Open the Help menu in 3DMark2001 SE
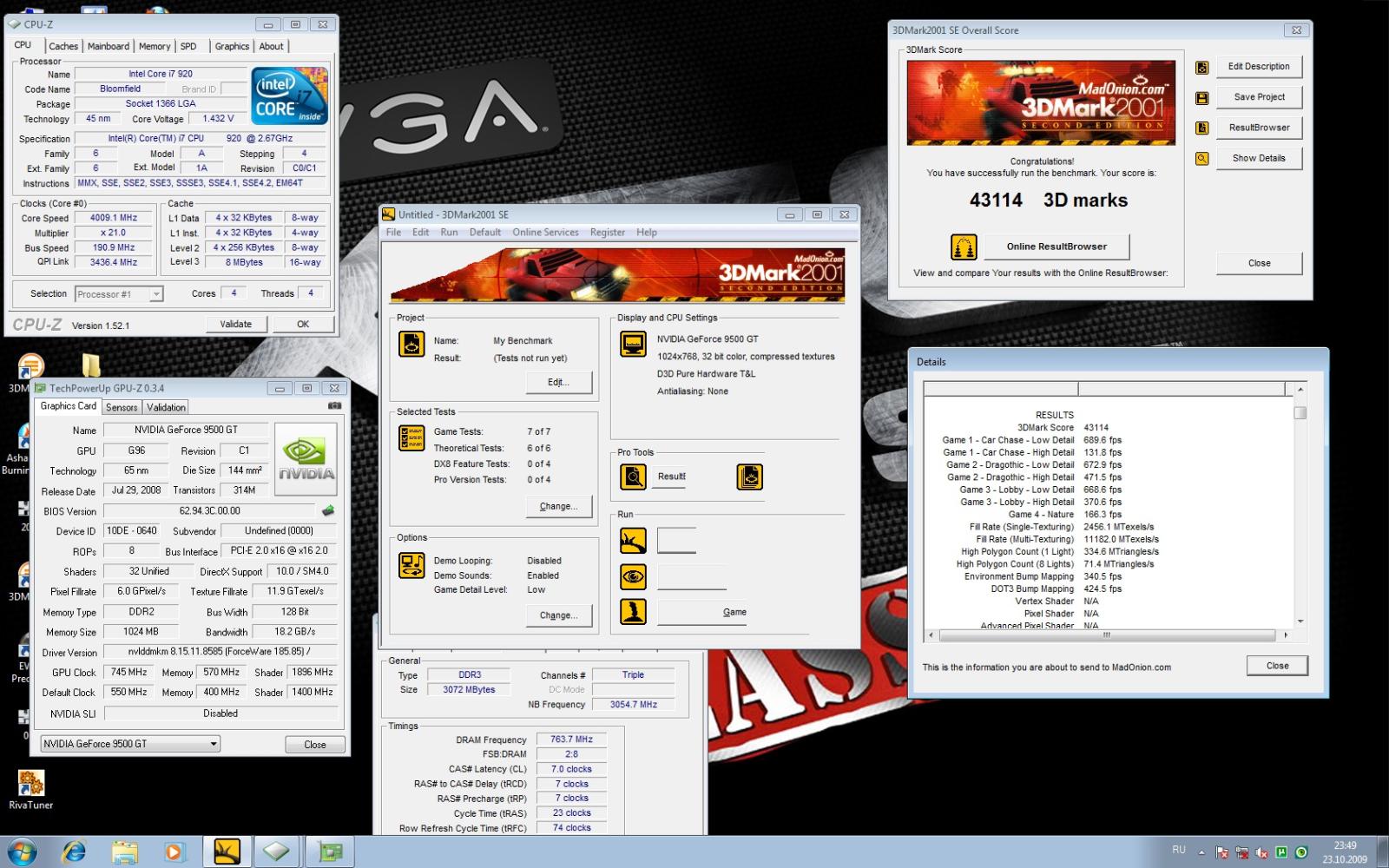The height and width of the screenshot is (868, 1389). pyautogui.click(x=647, y=233)
